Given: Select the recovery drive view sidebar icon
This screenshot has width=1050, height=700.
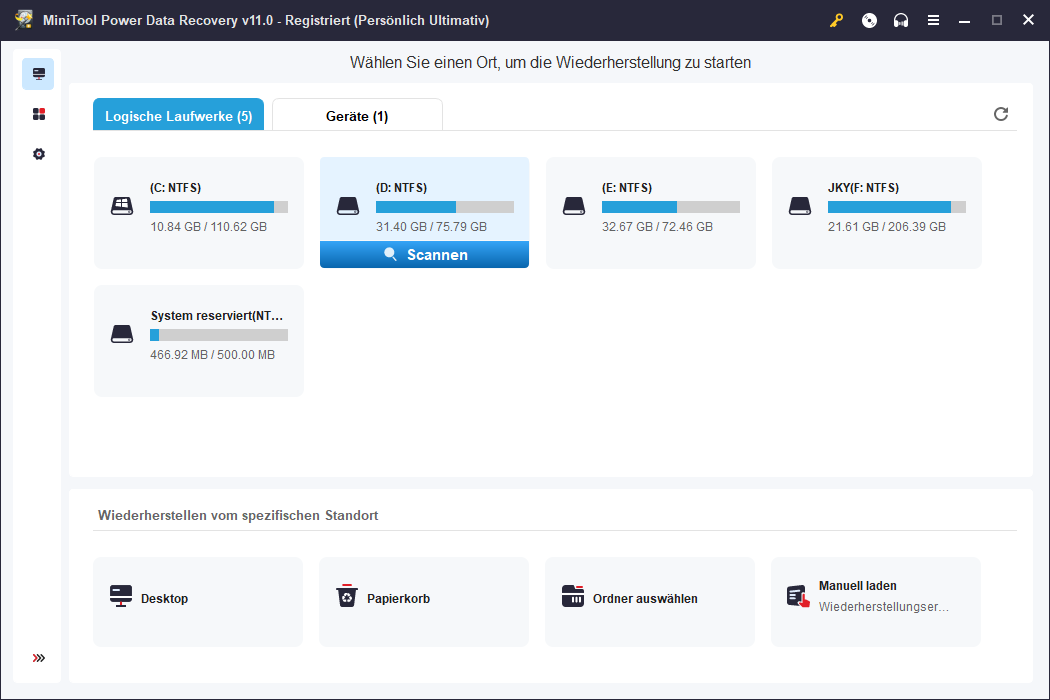Looking at the screenshot, I should coord(39,74).
